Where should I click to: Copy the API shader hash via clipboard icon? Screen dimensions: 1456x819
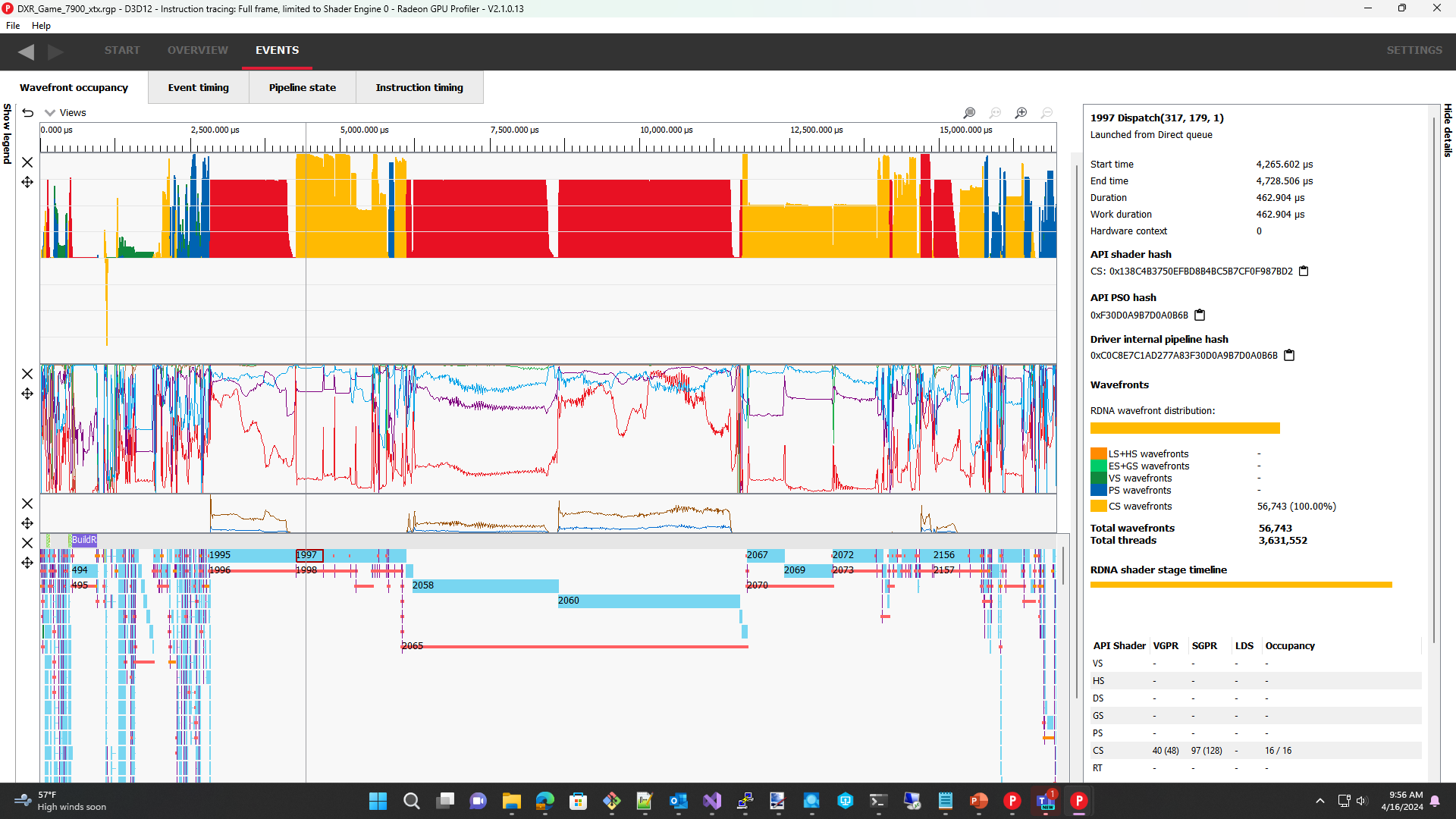click(1304, 271)
